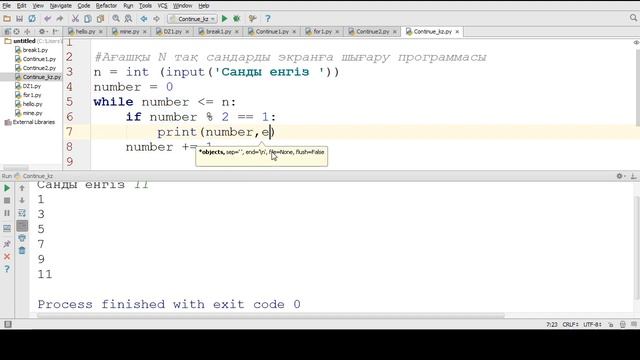Image resolution: width=640 pixels, height=360 pixels.
Task: Open Replace with the second magnifier icon
Action: tap(128, 19)
